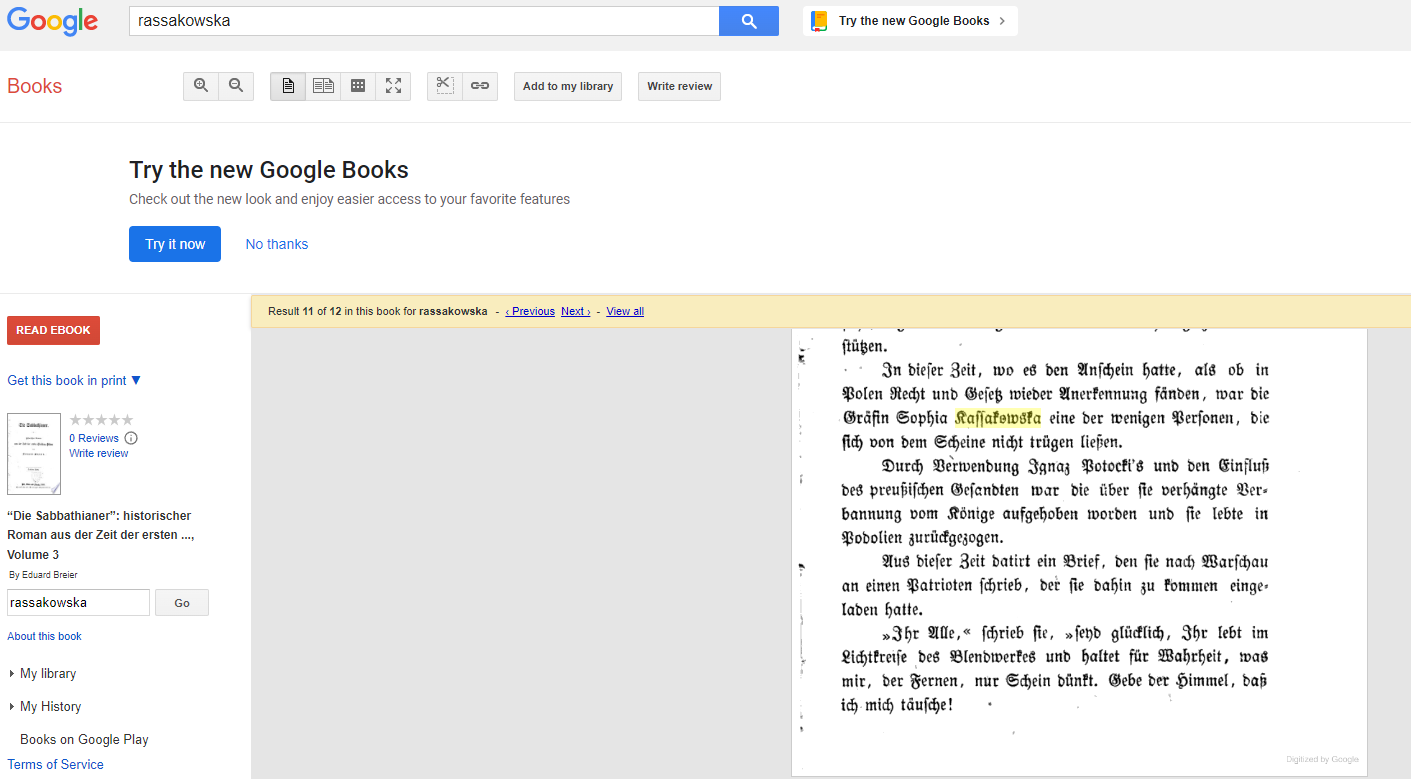This screenshot has width=1411, height=779.
Task: Click the READ EBOOK button
Action: [53, 330]
